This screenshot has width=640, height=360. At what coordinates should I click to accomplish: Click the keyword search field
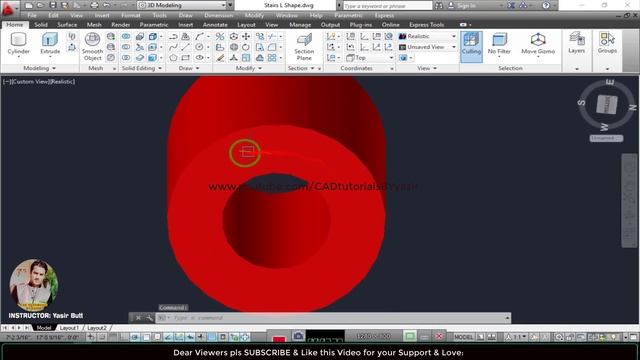click(387, 5)
